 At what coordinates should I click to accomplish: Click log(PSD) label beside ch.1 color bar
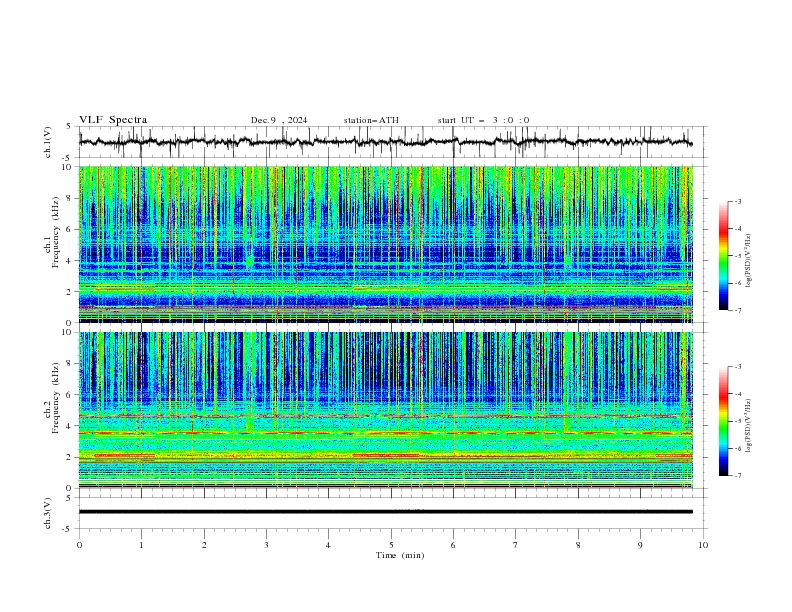coord(748,261)
